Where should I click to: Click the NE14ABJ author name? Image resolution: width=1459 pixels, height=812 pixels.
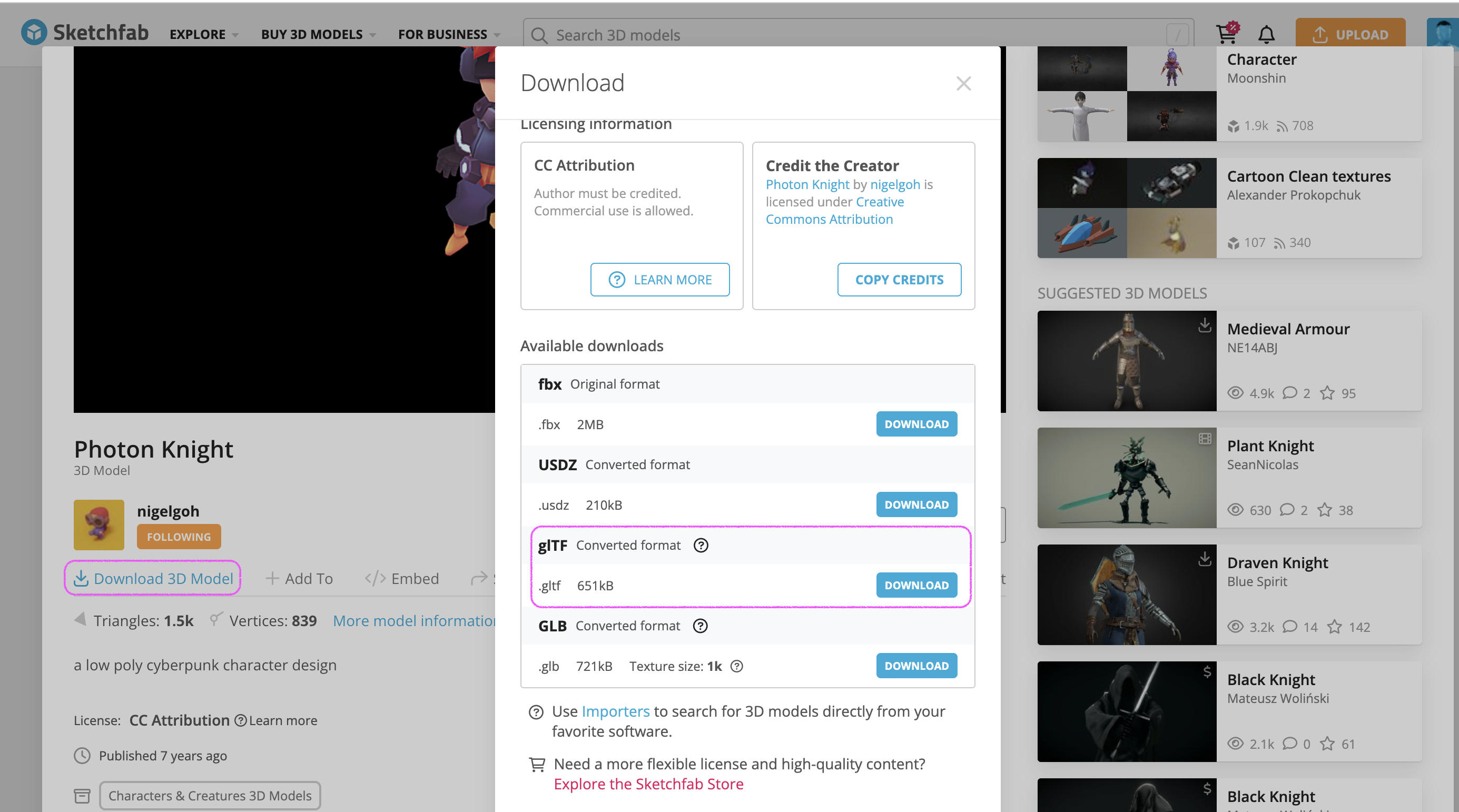click(1251, 348)
